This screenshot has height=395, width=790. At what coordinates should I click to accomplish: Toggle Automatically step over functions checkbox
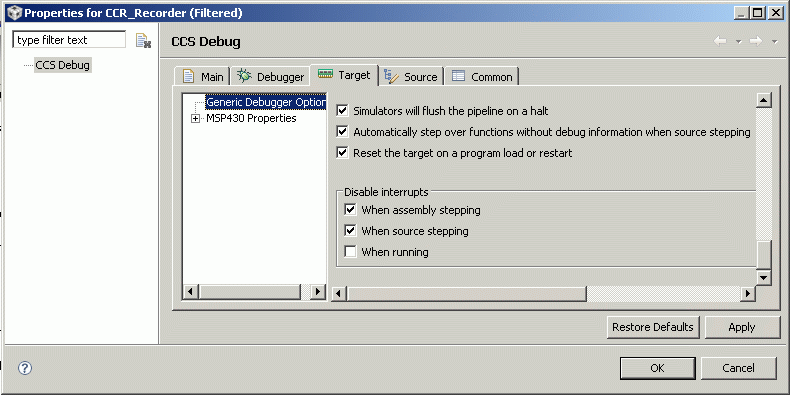click(x=343, y=132)
